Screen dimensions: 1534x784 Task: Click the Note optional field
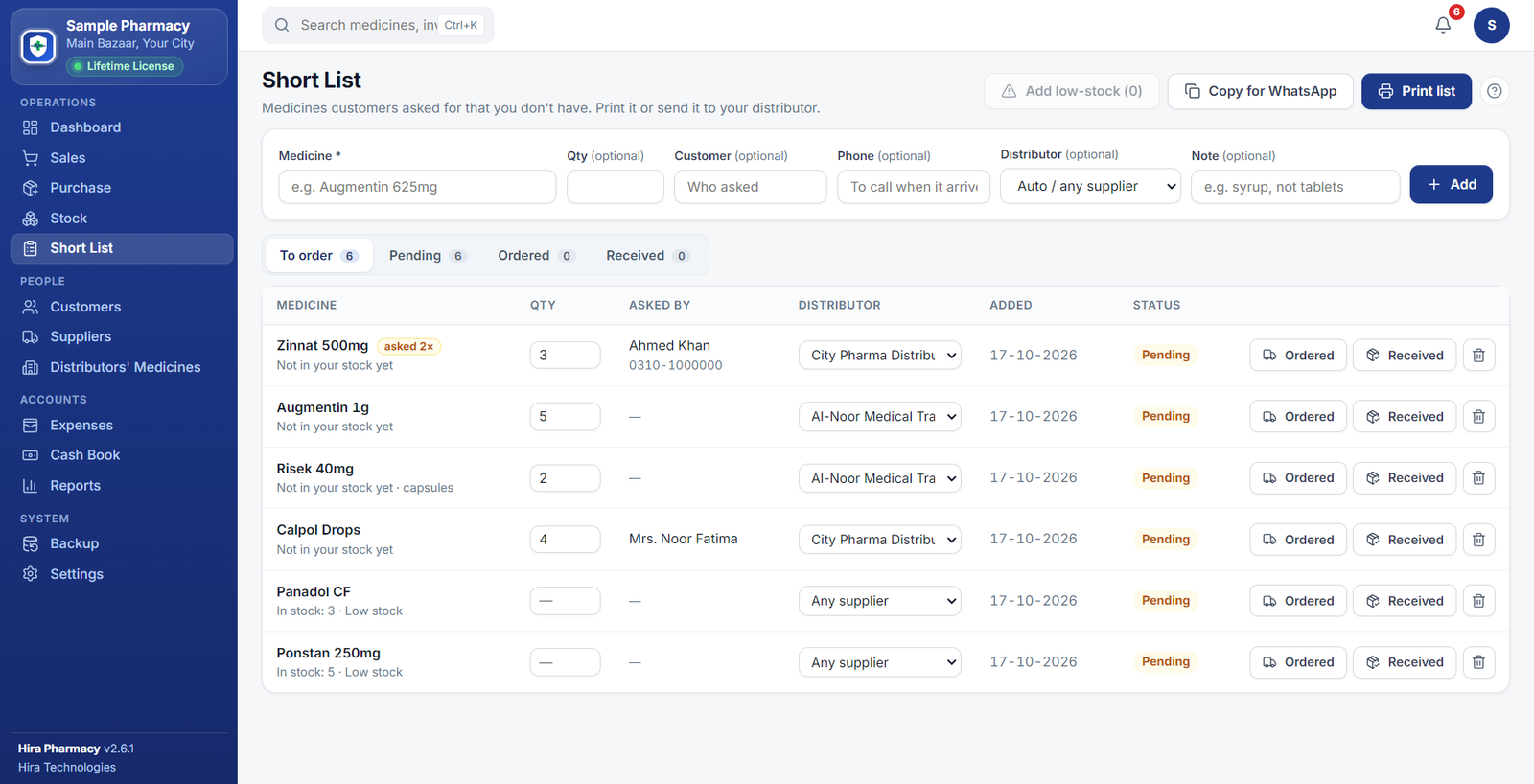1295,187
